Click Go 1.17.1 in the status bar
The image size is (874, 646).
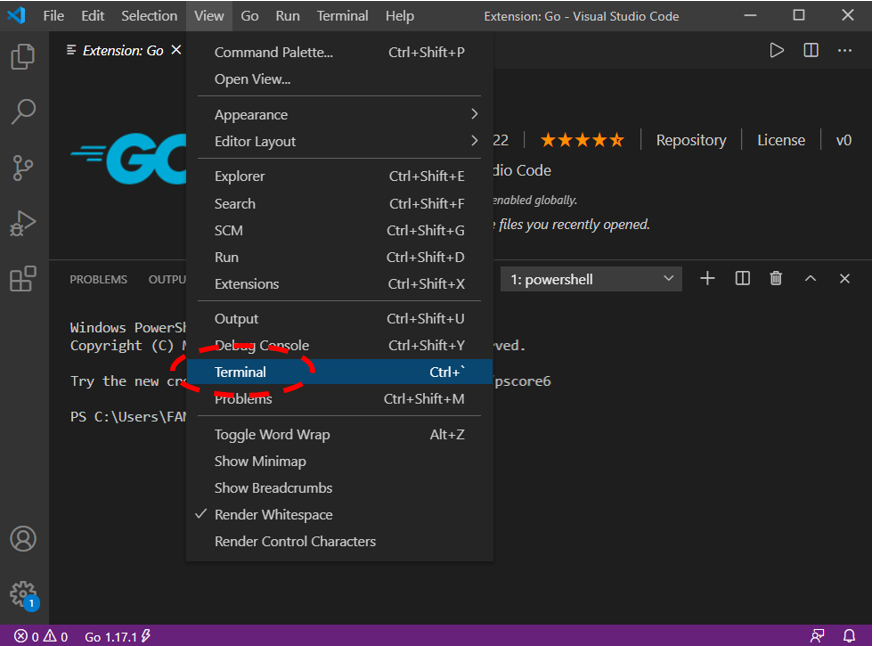point(114,635)
